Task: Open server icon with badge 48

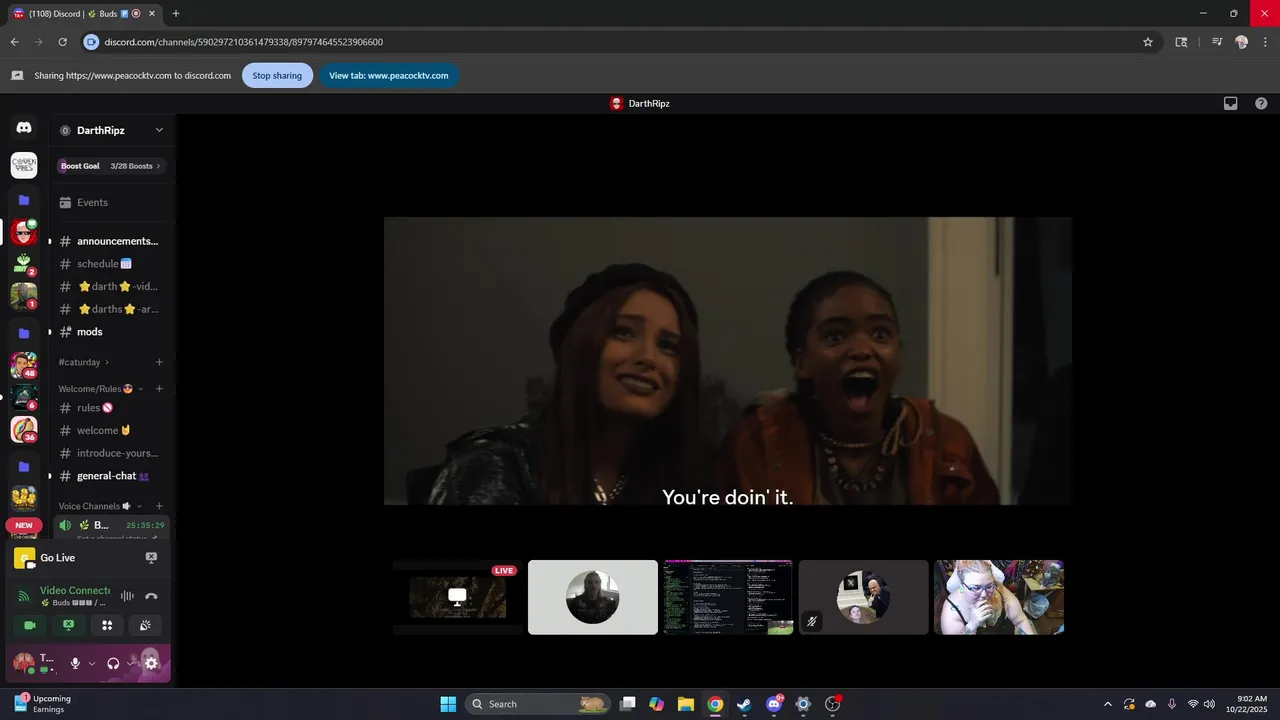Action: click(x=24, y=366)
